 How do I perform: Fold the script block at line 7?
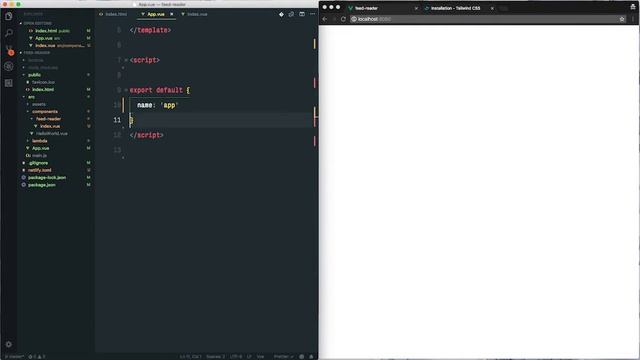coord(126,60)
